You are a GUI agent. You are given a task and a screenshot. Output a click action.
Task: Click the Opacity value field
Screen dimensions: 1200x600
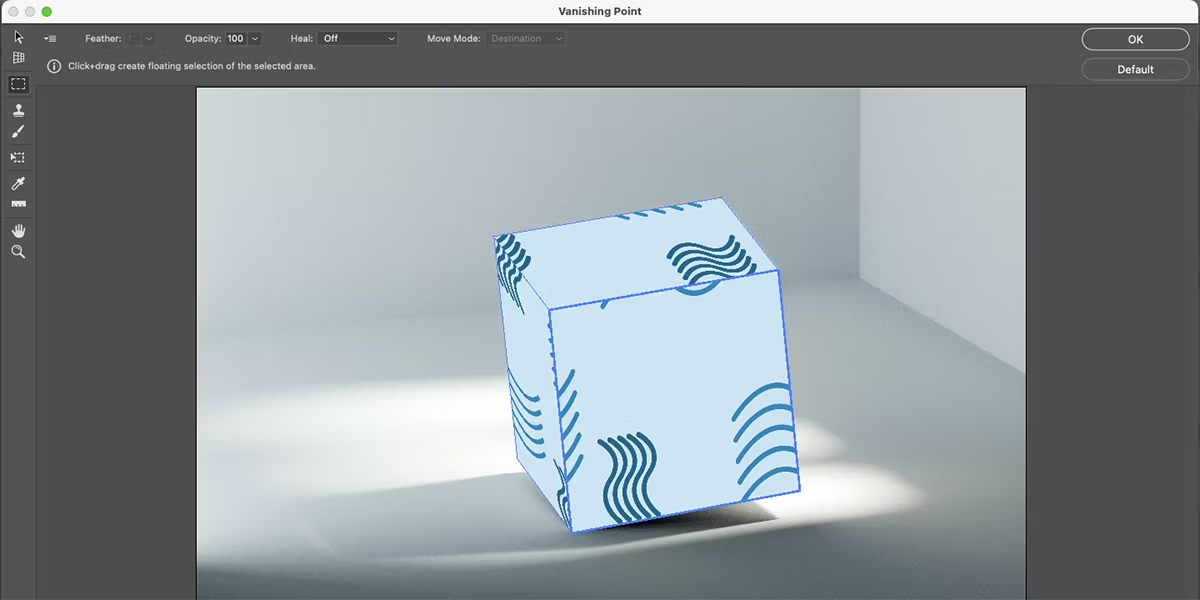(235, 39)
